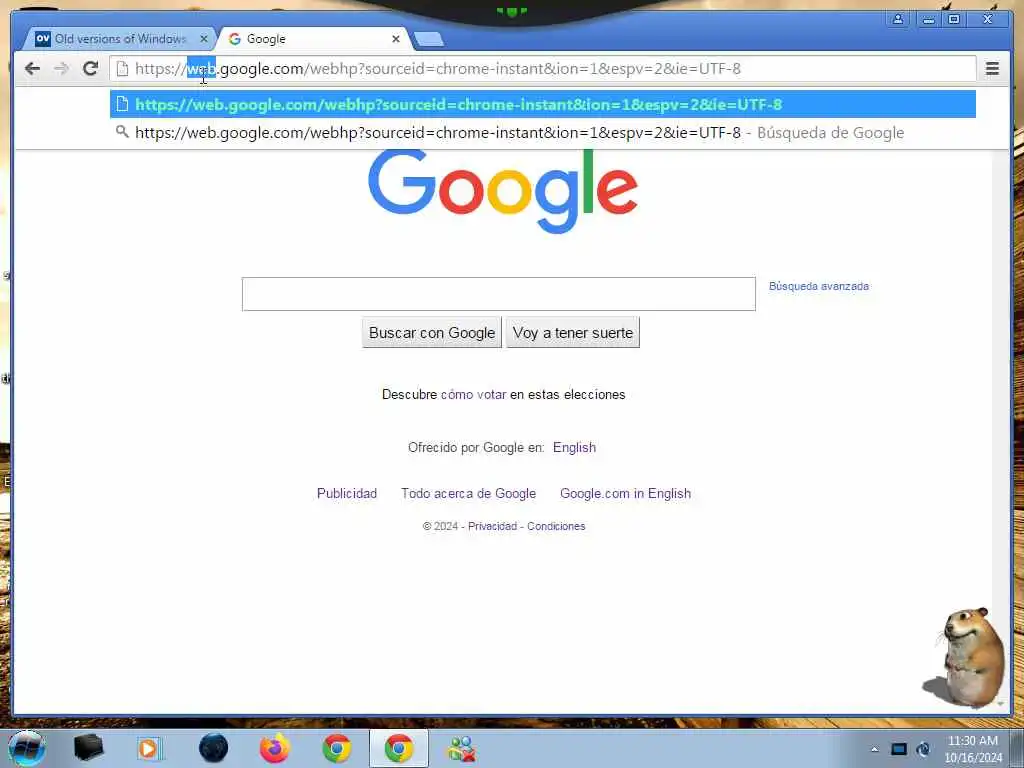Screen dimensions: 1024x768
Task: Click the tray monitor icon
Action: coord(899,749)
